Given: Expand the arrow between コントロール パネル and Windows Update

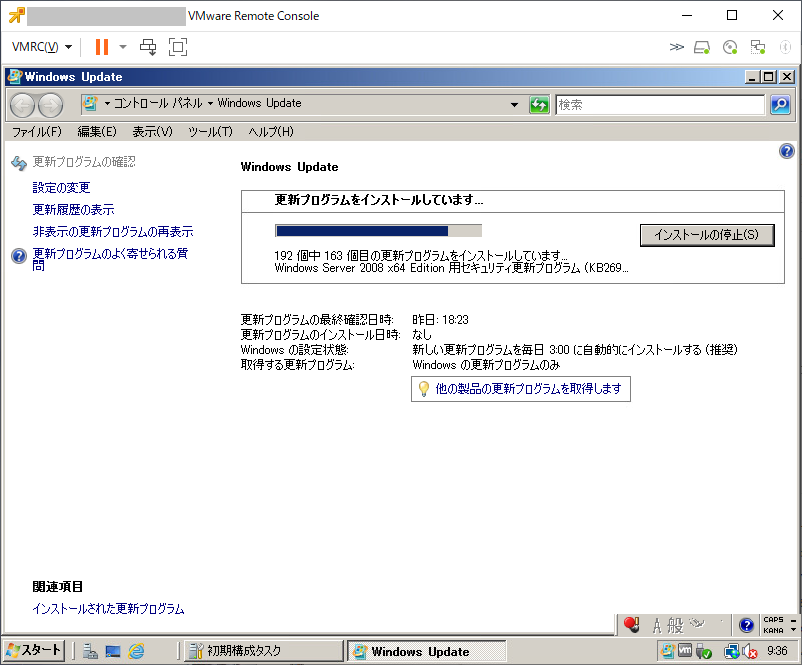Looking at the screenshot, I should (x=210, y=104).
